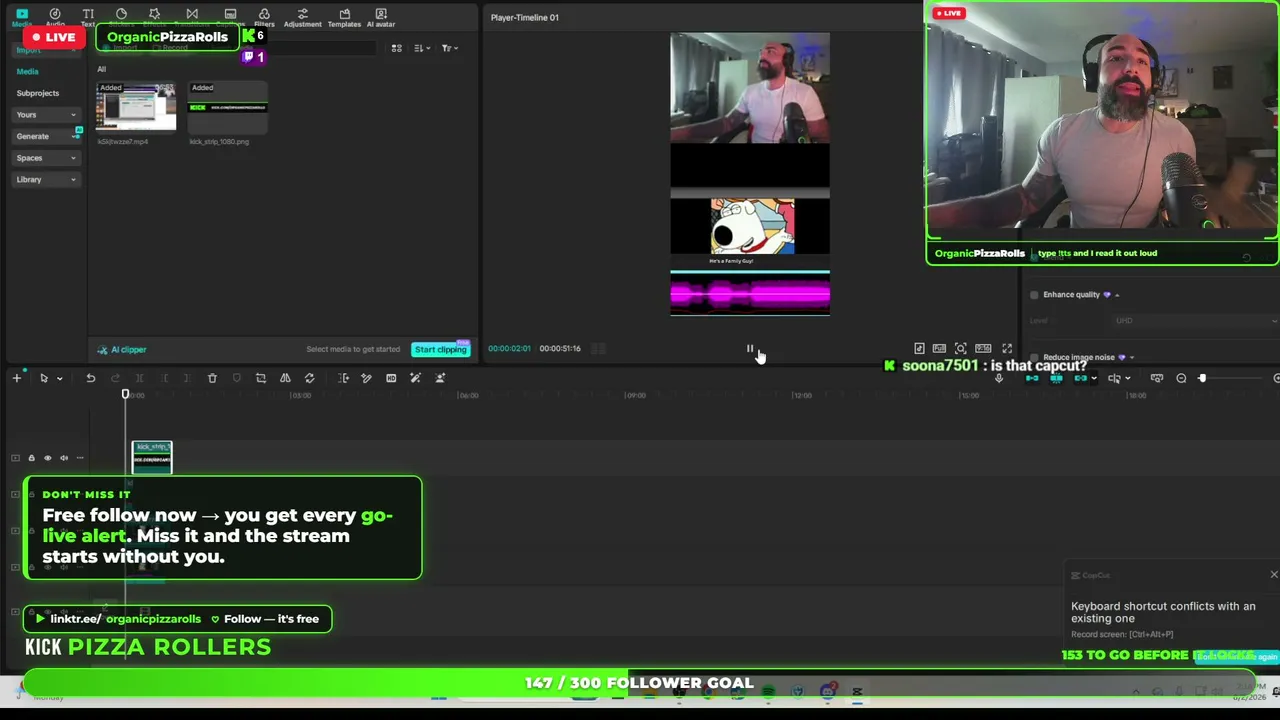
Task: Click the marker shield icon in timeline toolbar
Action: (236, 378)
